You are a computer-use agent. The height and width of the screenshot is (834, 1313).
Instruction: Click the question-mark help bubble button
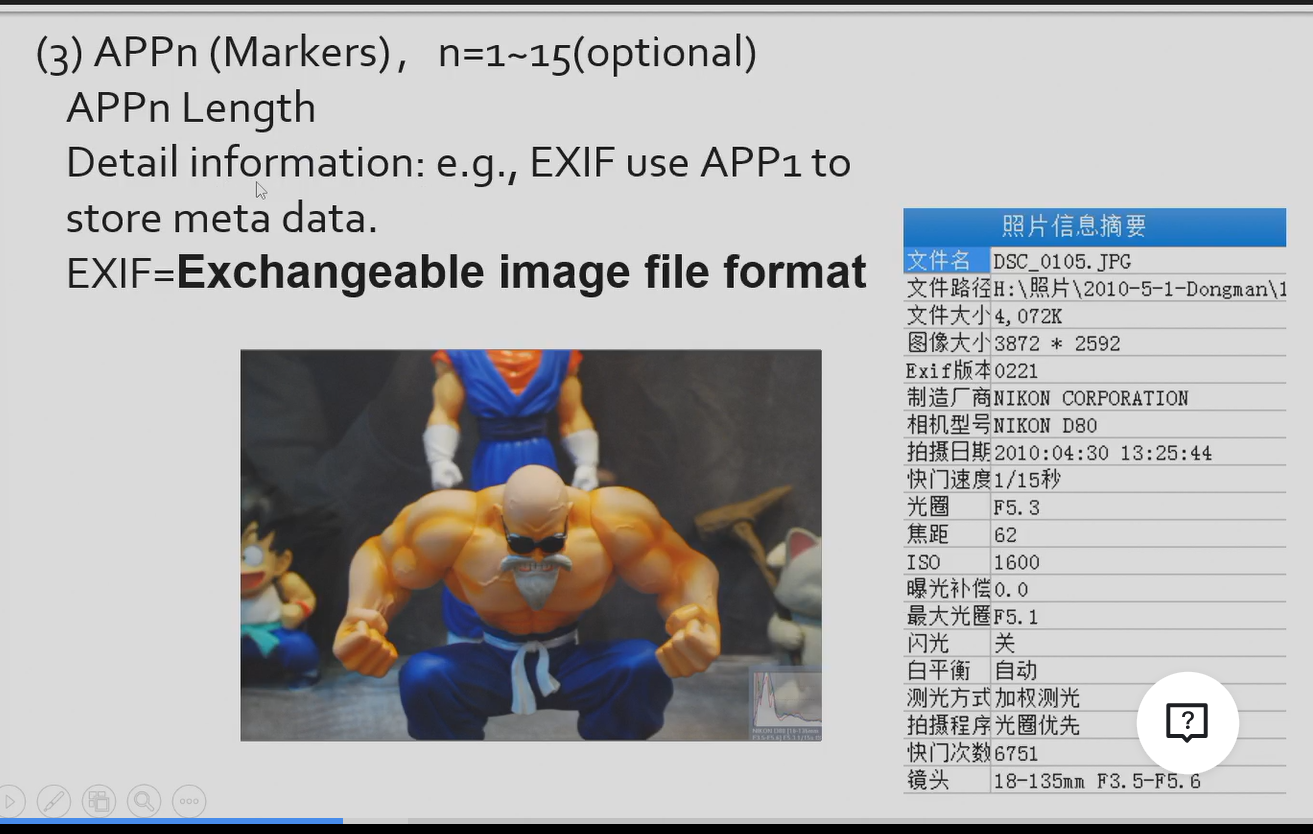[x=1188, y=722]
